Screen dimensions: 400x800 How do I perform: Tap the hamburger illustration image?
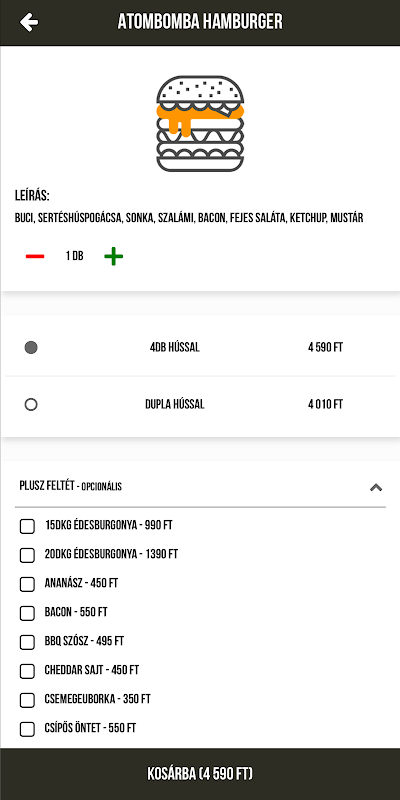click(x=200, y=123)
